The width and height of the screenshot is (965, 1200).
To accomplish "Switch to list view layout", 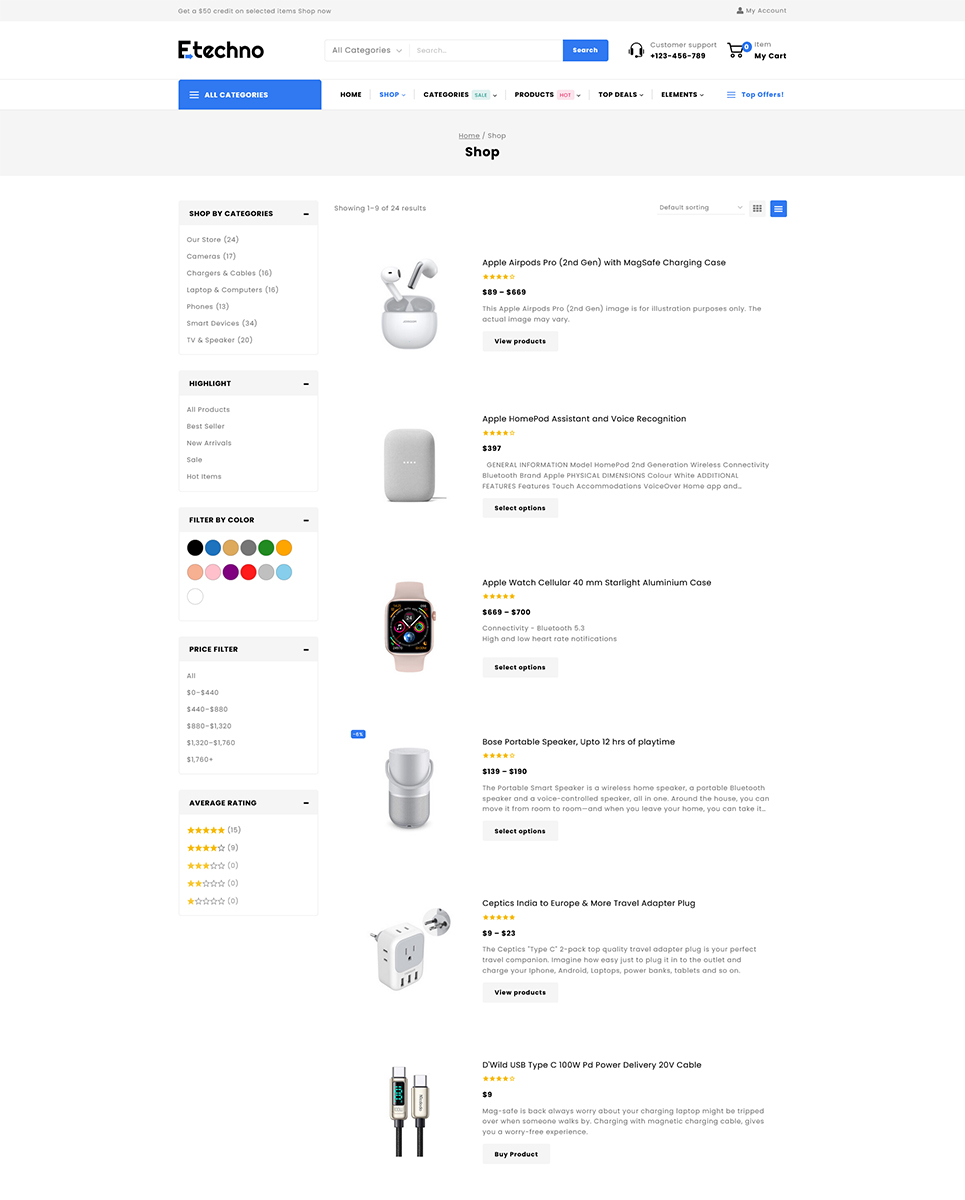I will pos(778,208).
